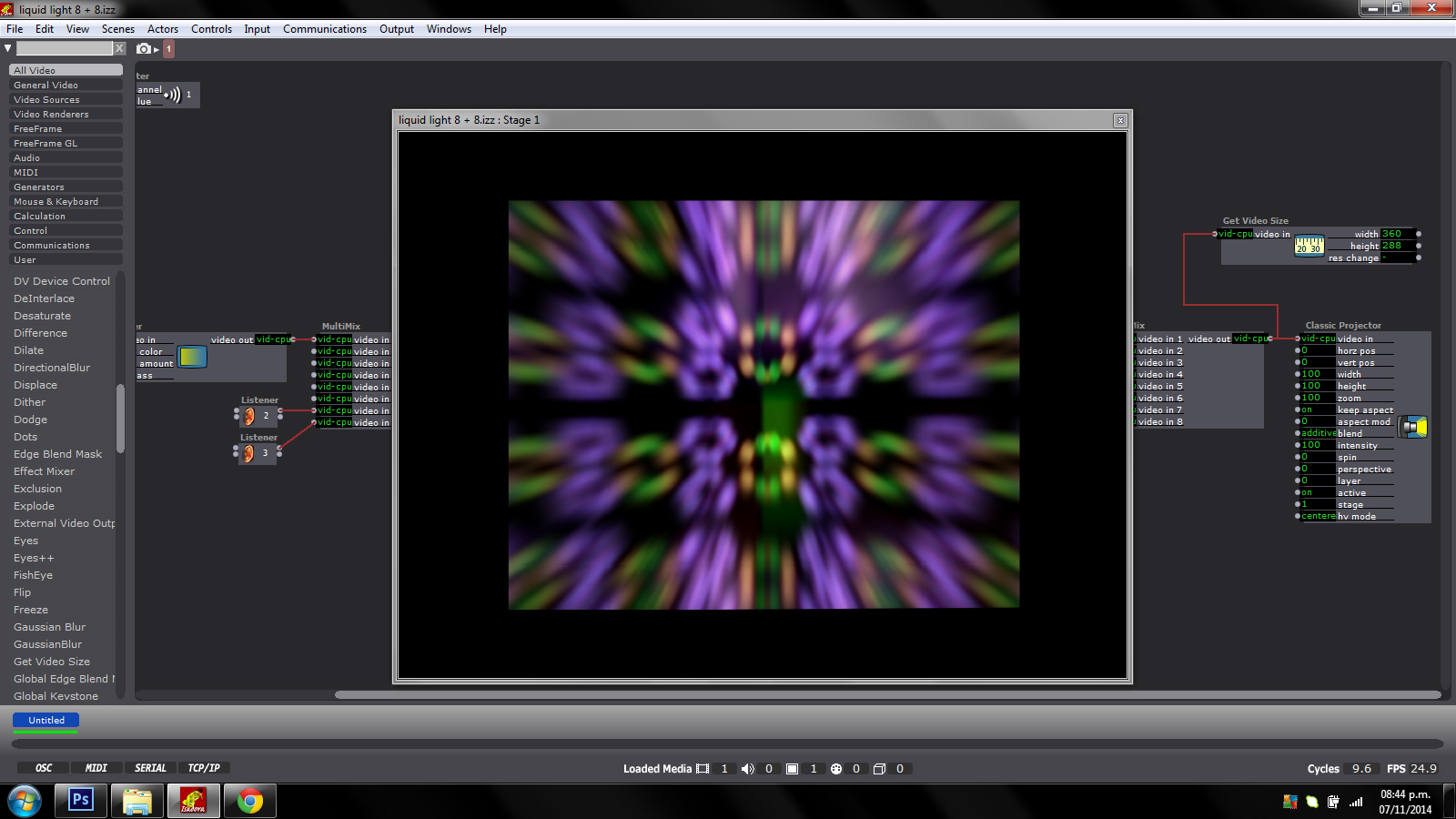Open the Actors menu
This screenshot has width=1456, height=819.
(x=163, y=29)
